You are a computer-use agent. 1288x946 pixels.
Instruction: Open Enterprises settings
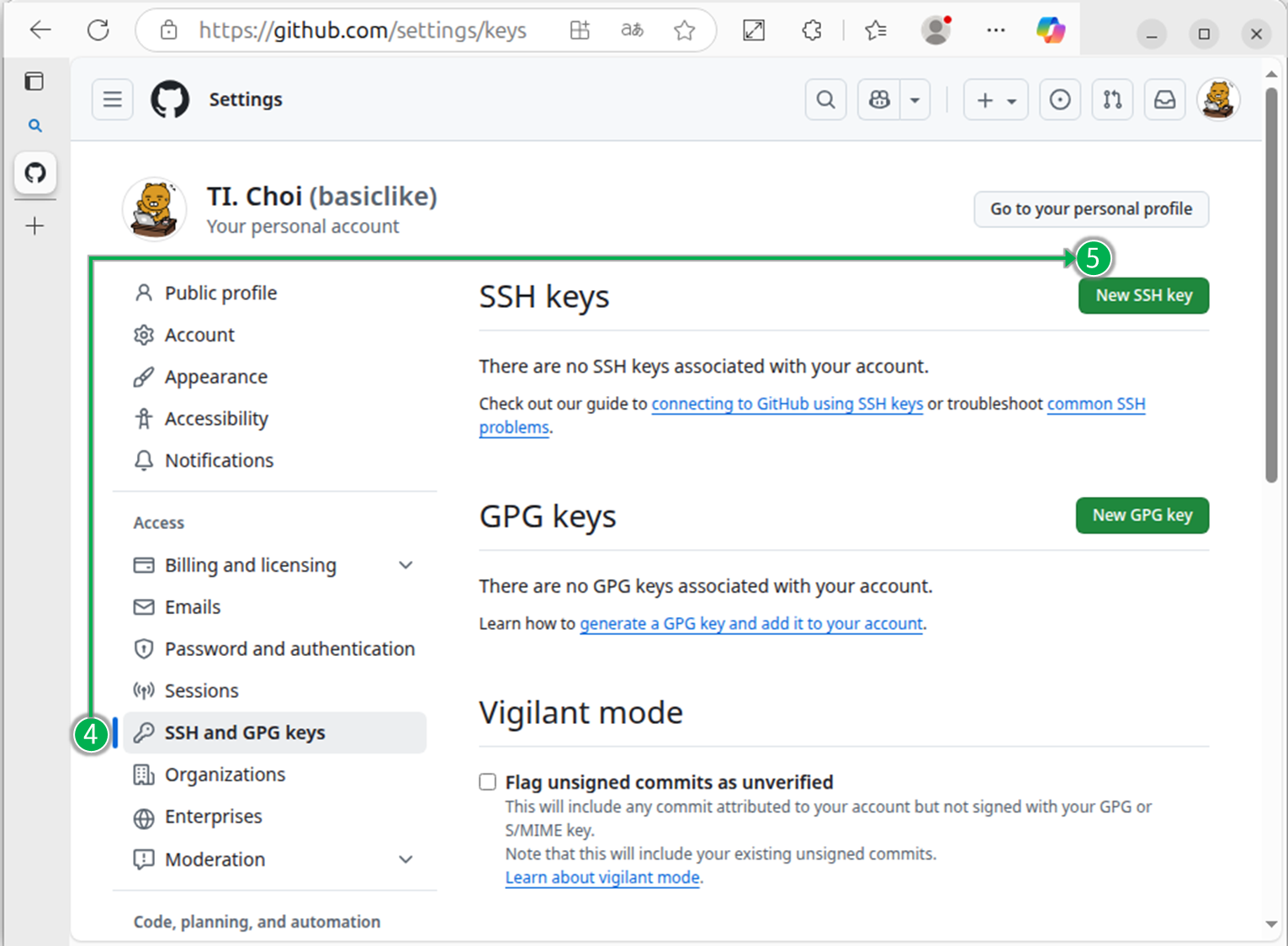point(274,817)
